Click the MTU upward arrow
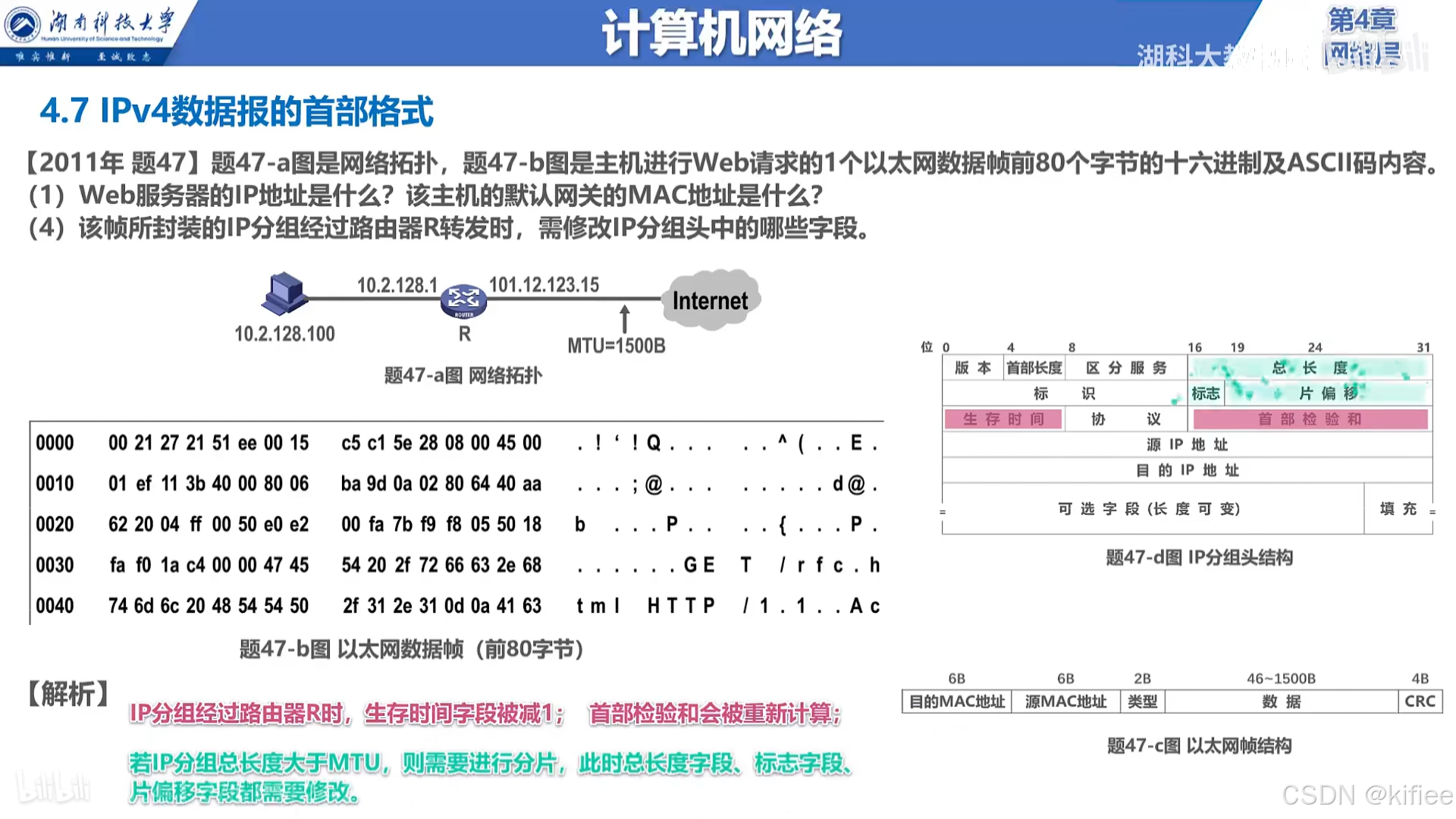The image size is (1456, 819). pyautogui.click(x=625, y=319)
